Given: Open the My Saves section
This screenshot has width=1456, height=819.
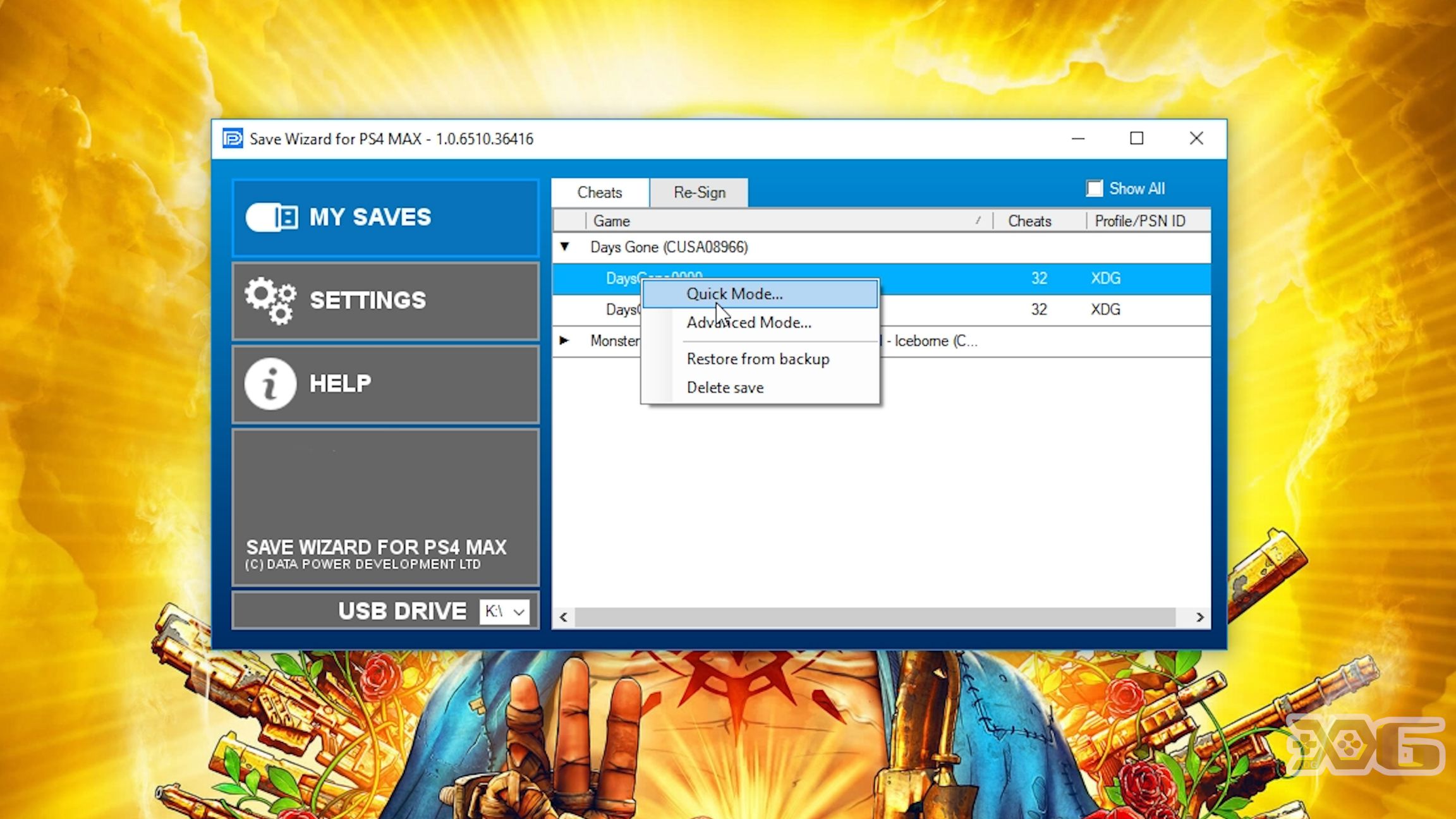Looking at the screenshot, I should pyautogui.click(x=385, y=217).
